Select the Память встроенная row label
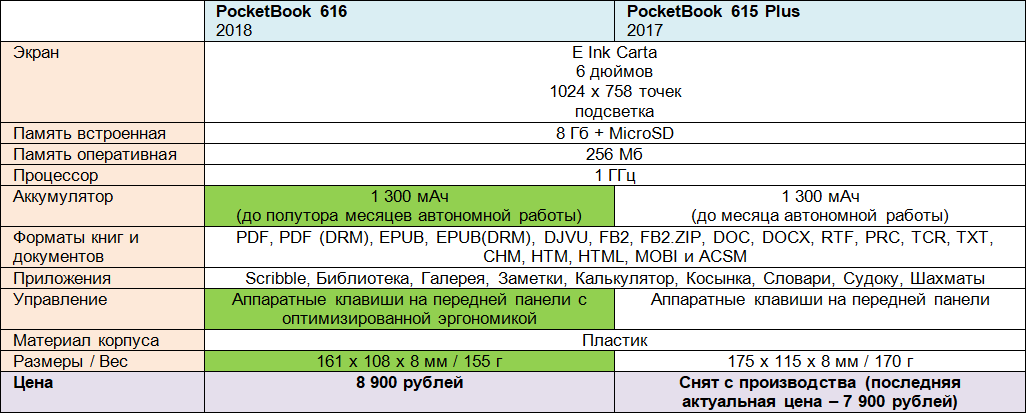The width and height of the screenshot is (1026, 413). tap(103, 134)
